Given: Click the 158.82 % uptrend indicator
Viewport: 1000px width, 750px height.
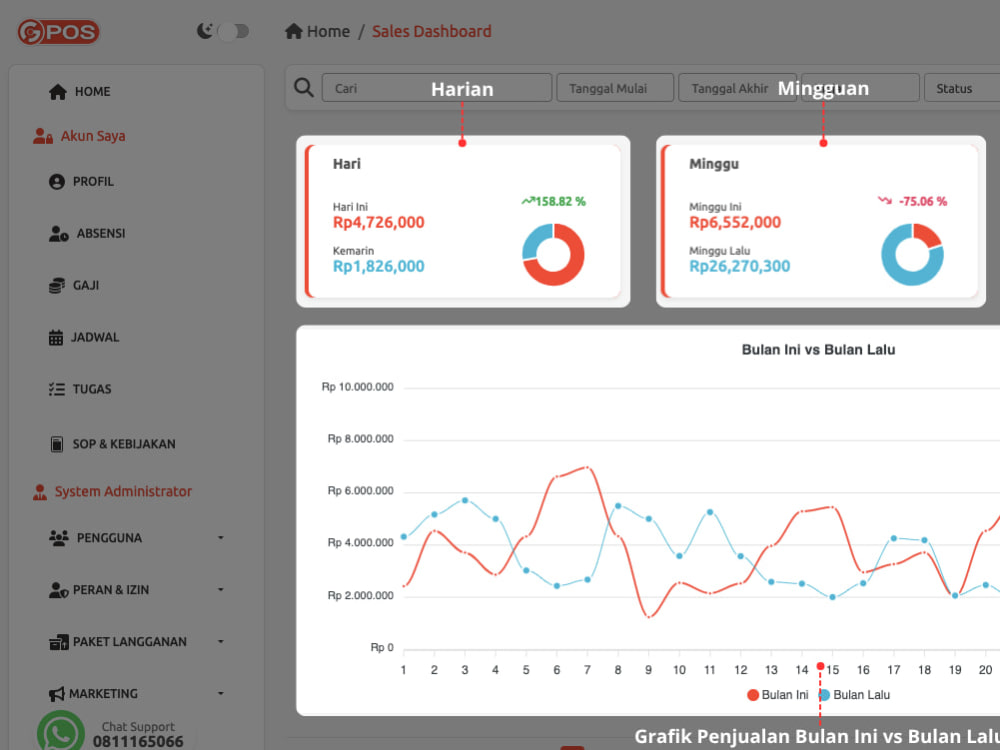Looking at the screenshot, I should tap(554, 202).
